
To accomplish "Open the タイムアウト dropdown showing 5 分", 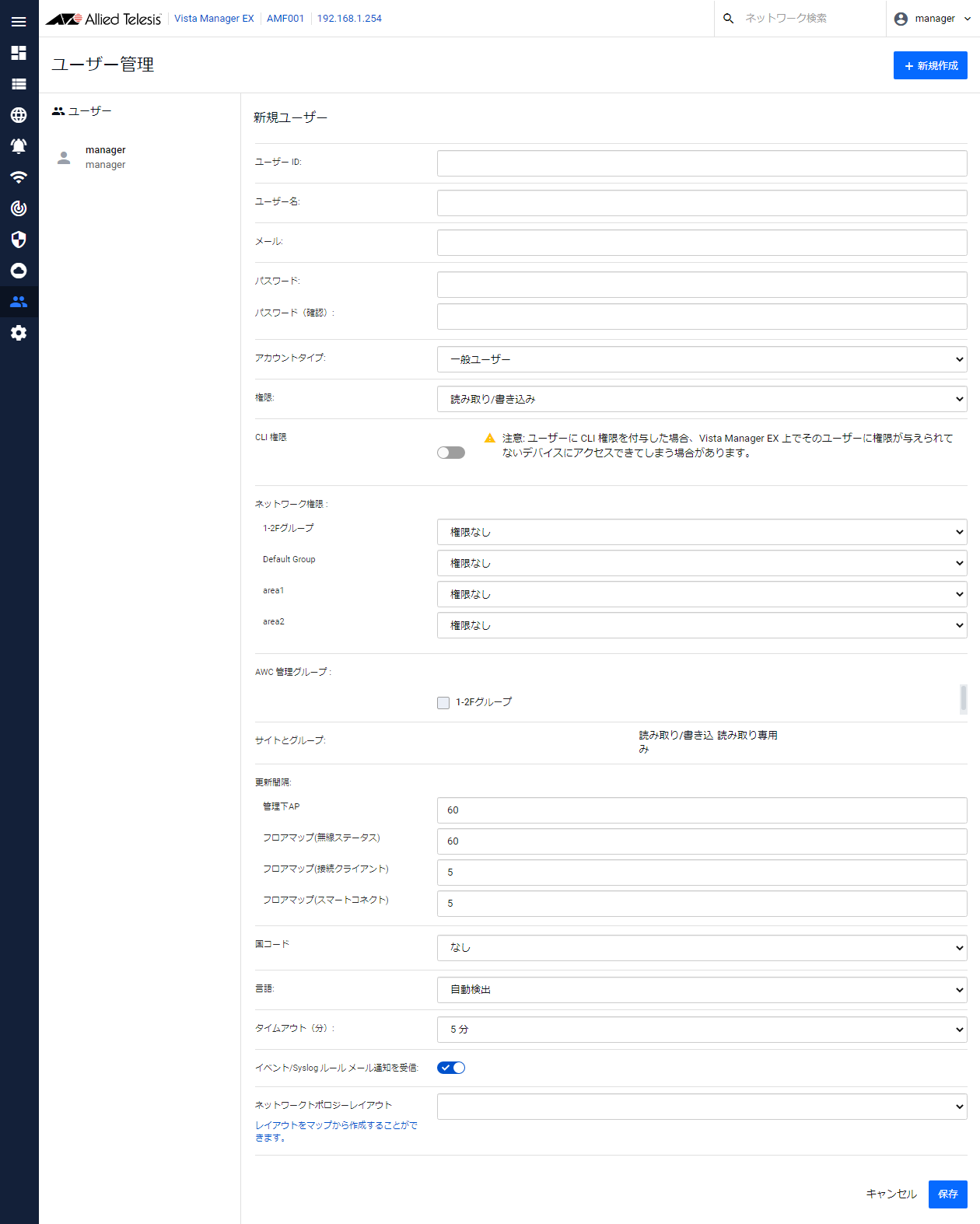I will coord(702,1029).
